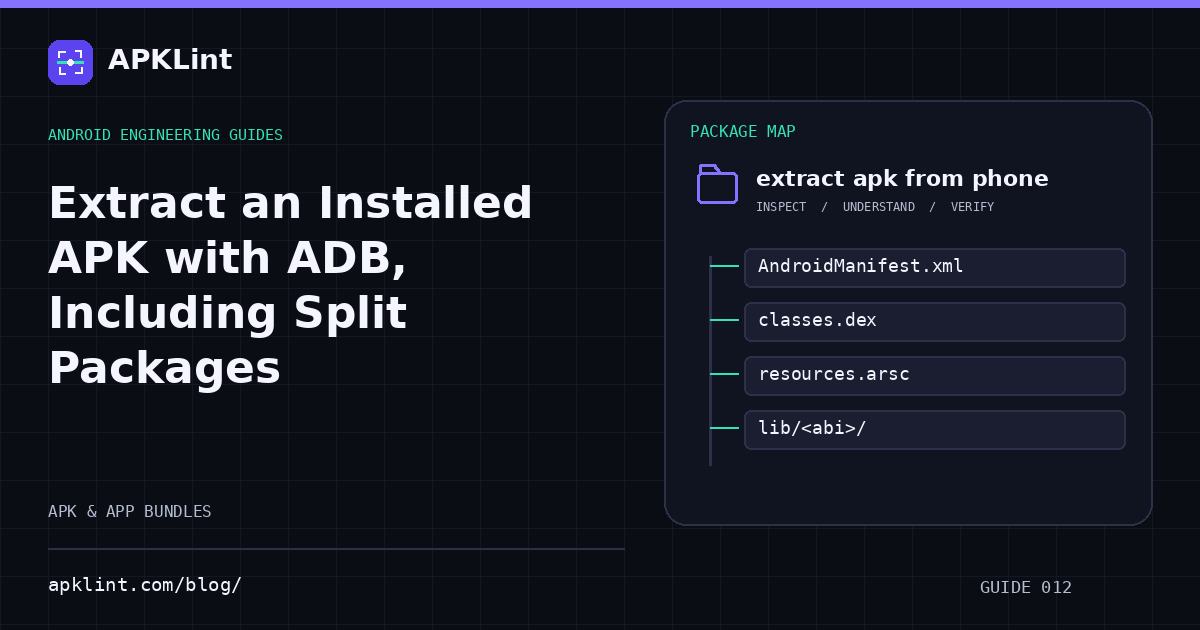The image size is (1200, 630).
Task: Click the teal connector beside AndroidManifest.xml
Action: pos(725,267)
